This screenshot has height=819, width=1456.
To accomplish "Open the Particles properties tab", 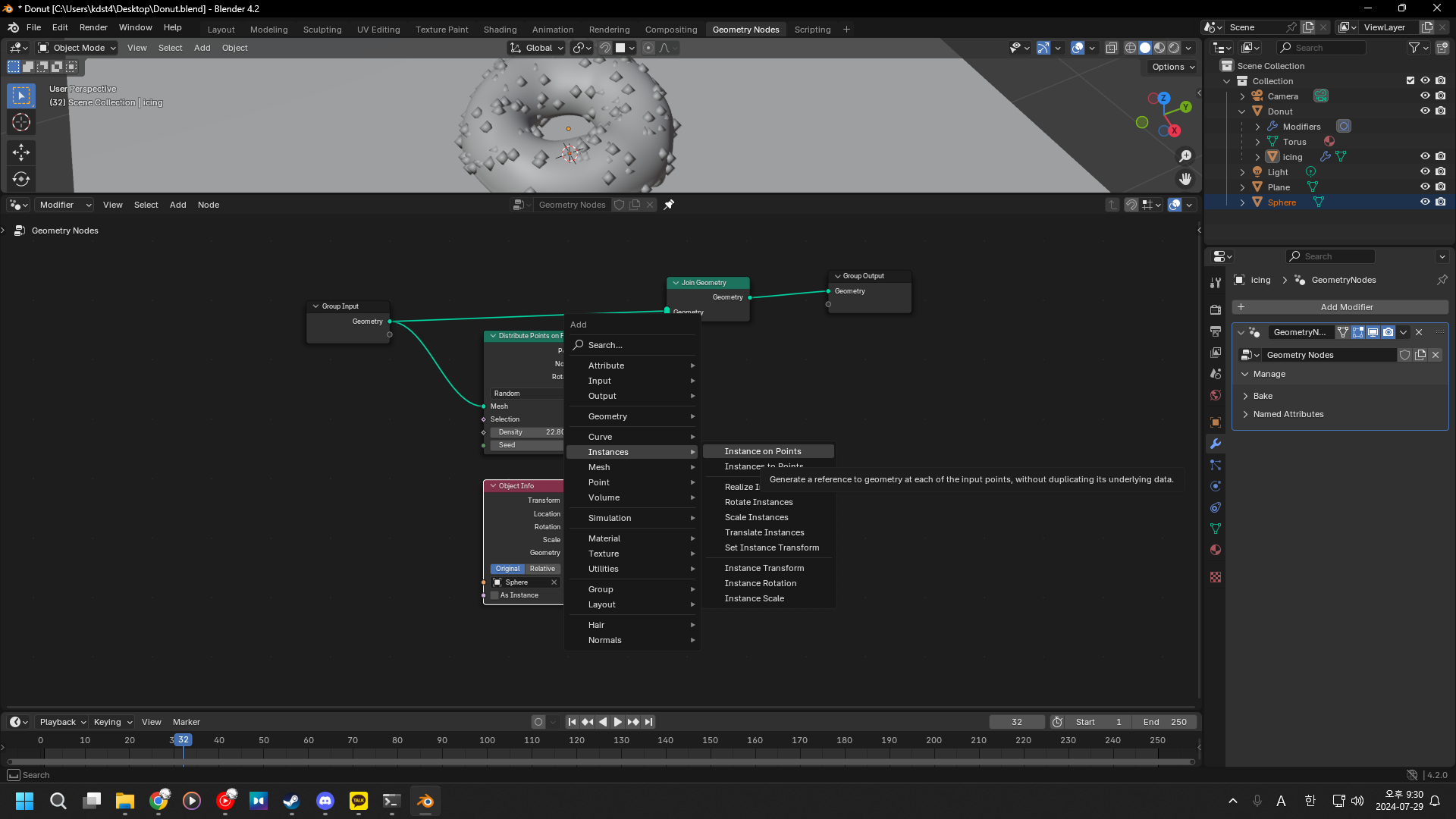I will point(1216,465).
